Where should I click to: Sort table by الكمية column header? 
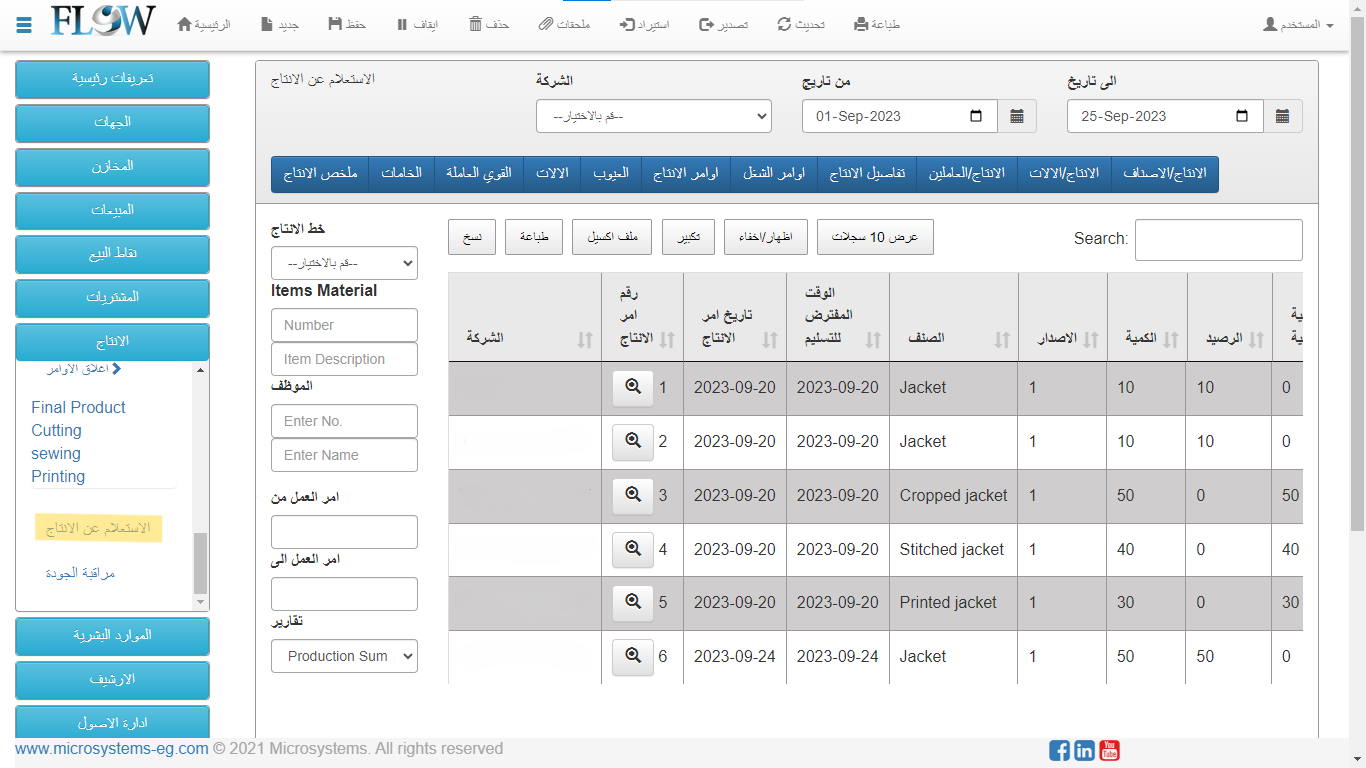point(1147,338)
